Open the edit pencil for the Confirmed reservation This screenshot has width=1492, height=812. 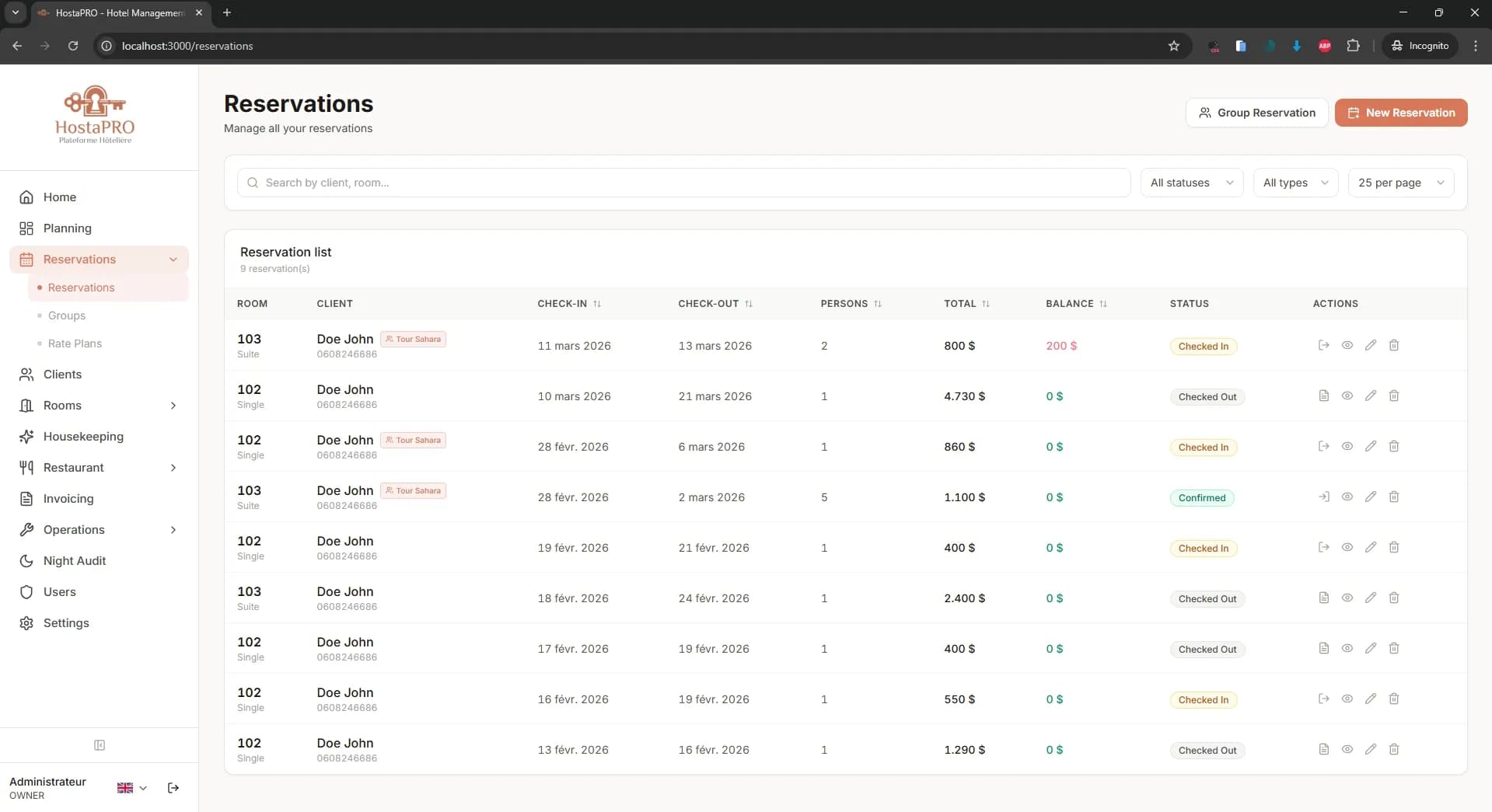pos(1370,497)
